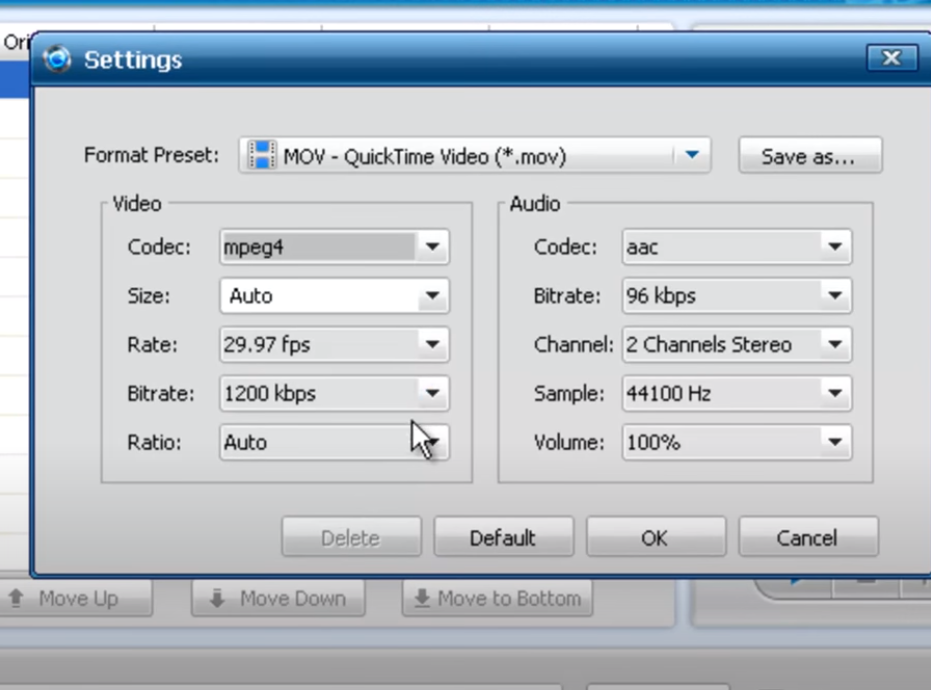Click the Volume: label

(569, 442)
